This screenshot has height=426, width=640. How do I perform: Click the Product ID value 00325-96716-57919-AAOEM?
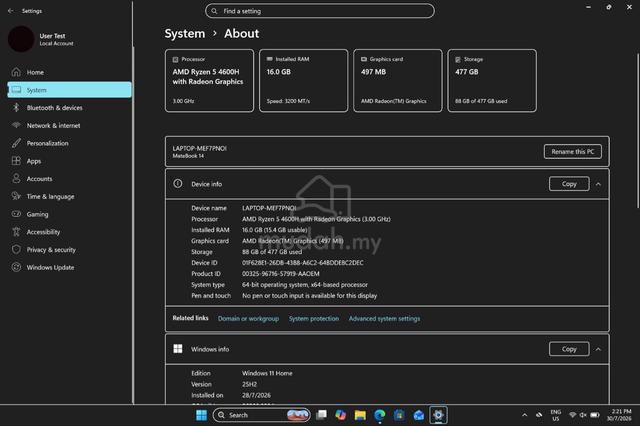pos(280,274)
